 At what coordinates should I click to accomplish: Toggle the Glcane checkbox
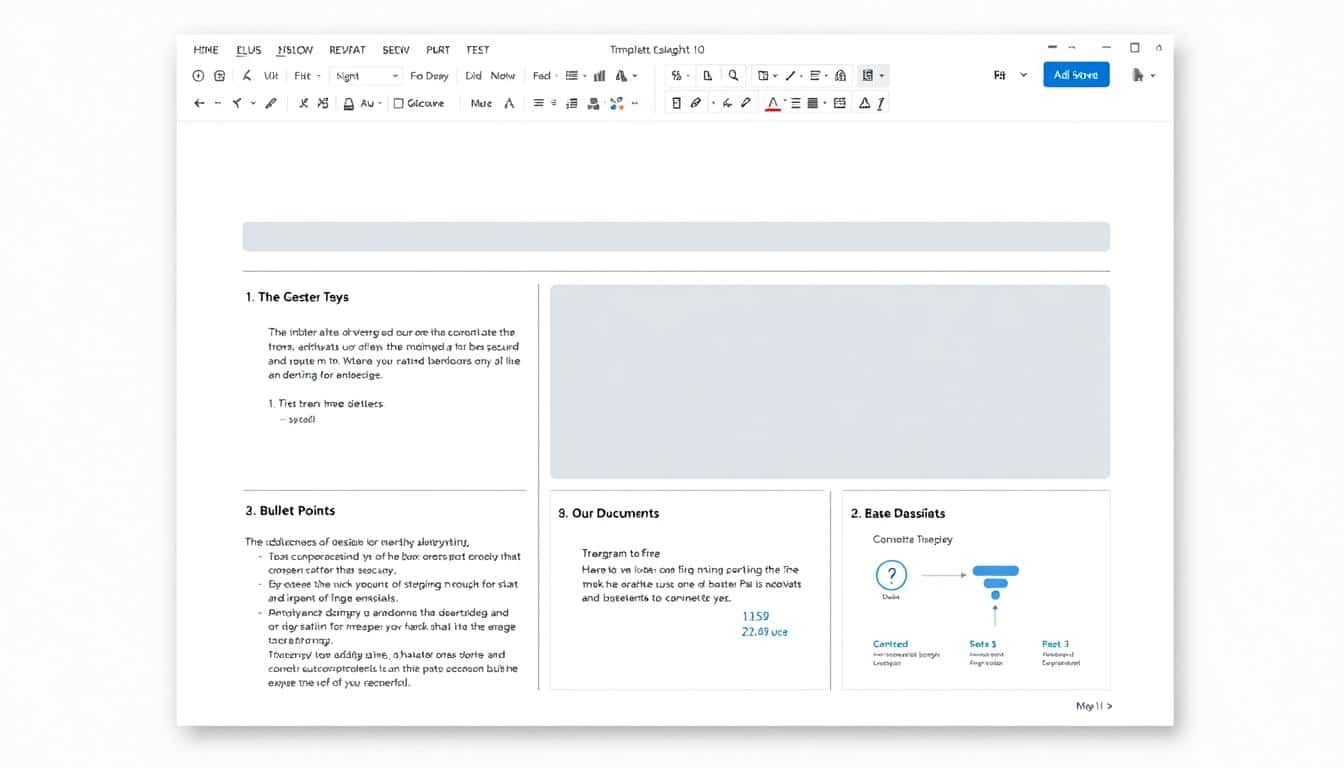point(398,103)
